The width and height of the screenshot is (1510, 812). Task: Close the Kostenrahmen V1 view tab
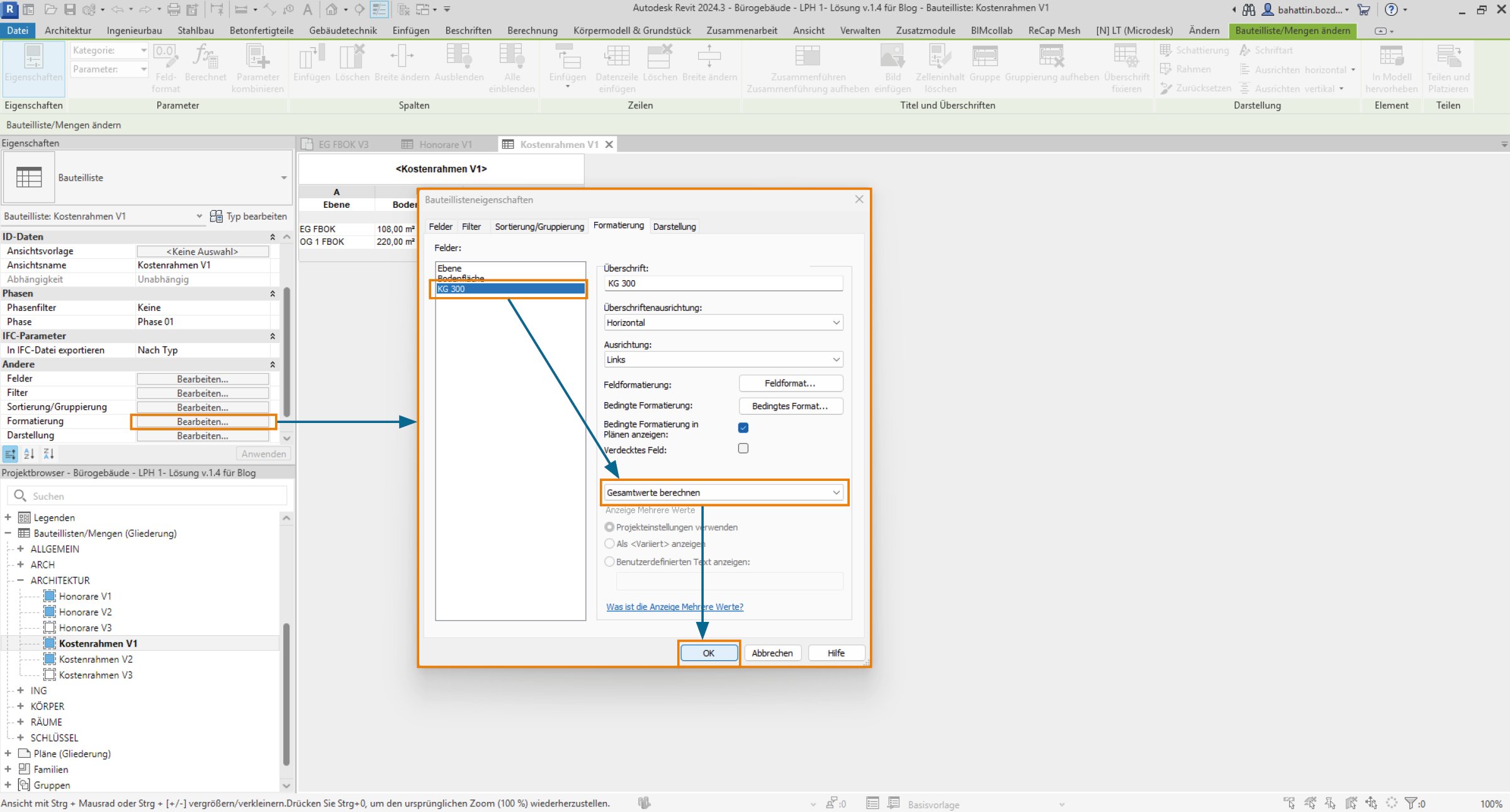click(609, 144)
